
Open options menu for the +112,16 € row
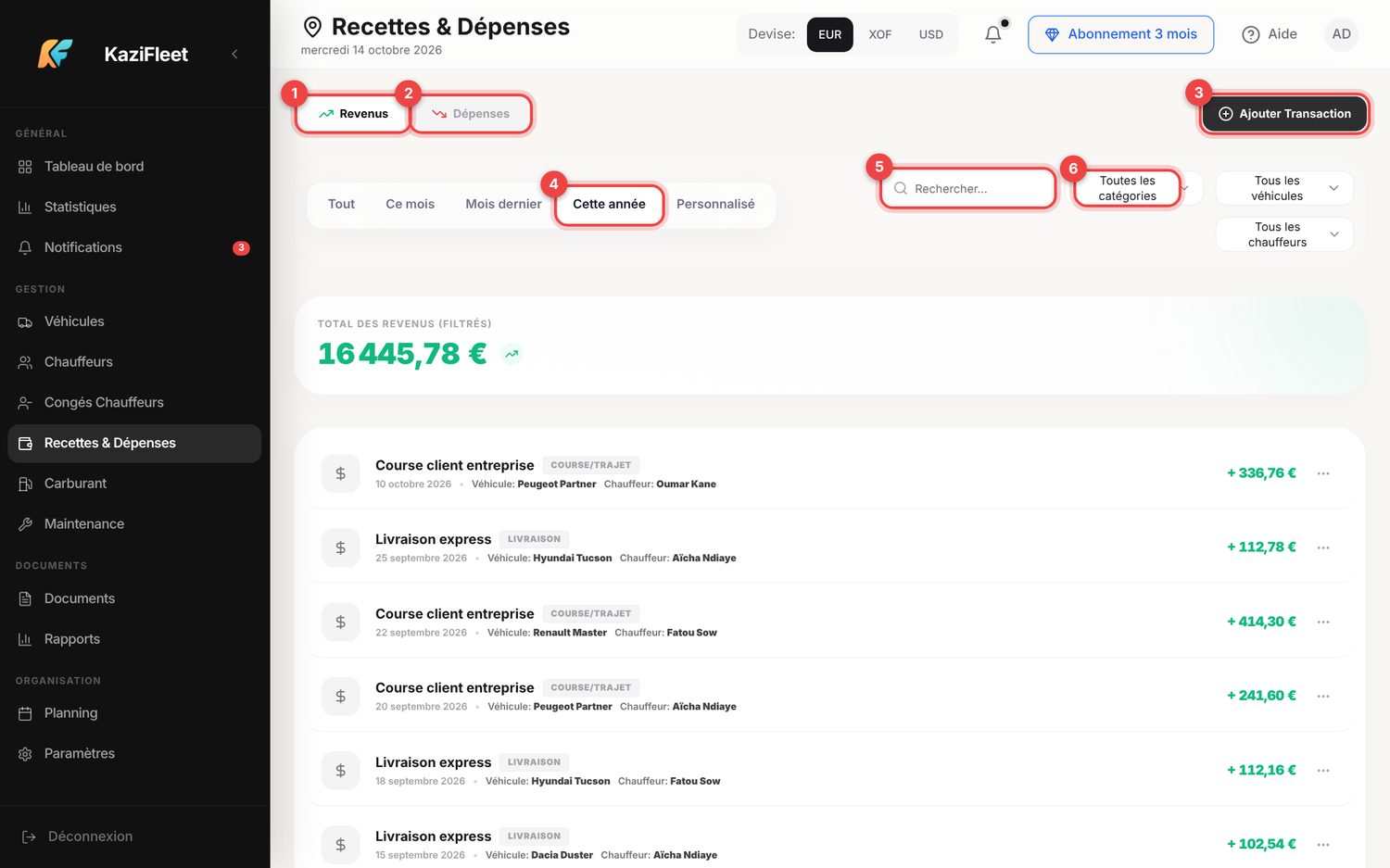(1323, 771)
